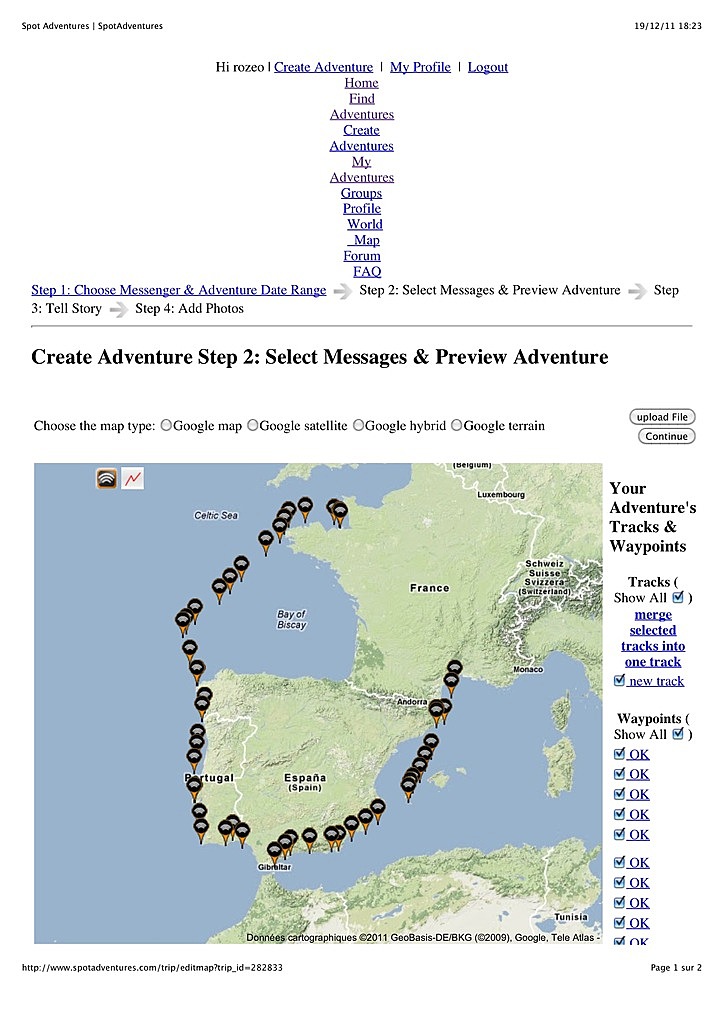Go back to Step 1 Choose Messenger link
This screenshot has height=1024, width=724.
coord(179,290)
